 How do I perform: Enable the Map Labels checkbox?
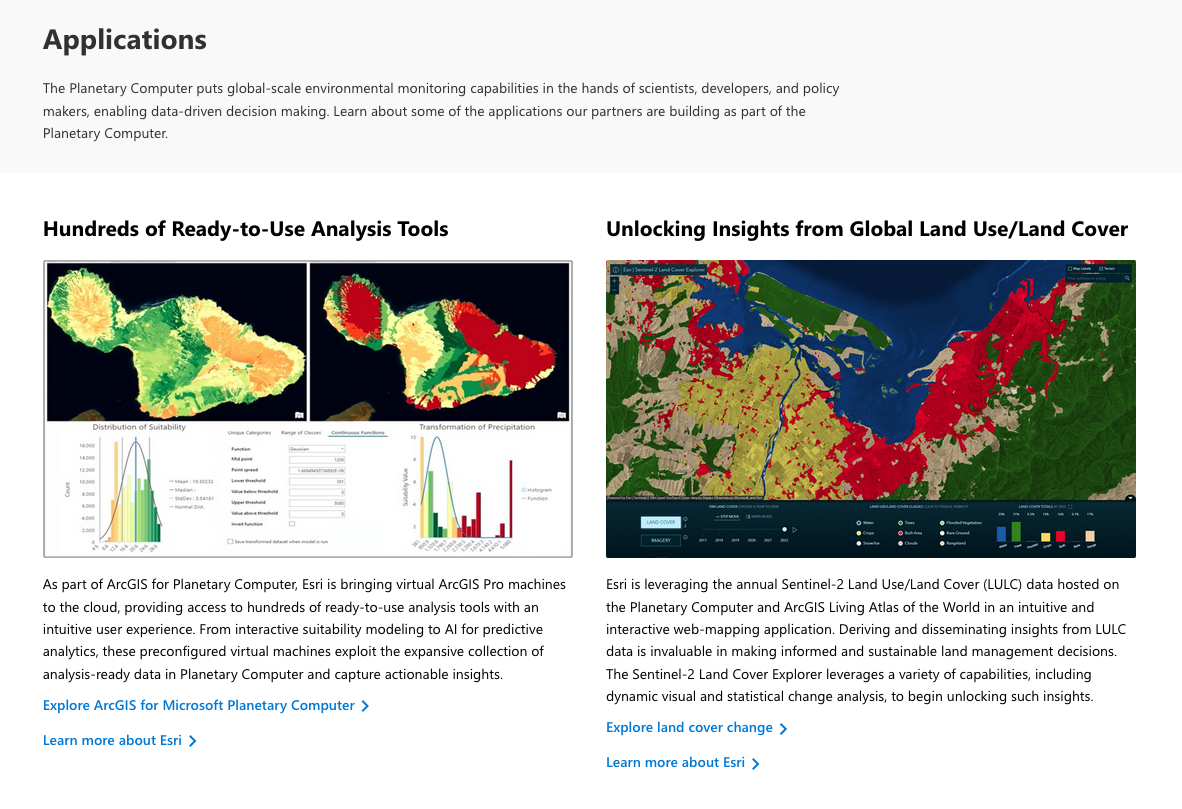[x=1069, y=269]
